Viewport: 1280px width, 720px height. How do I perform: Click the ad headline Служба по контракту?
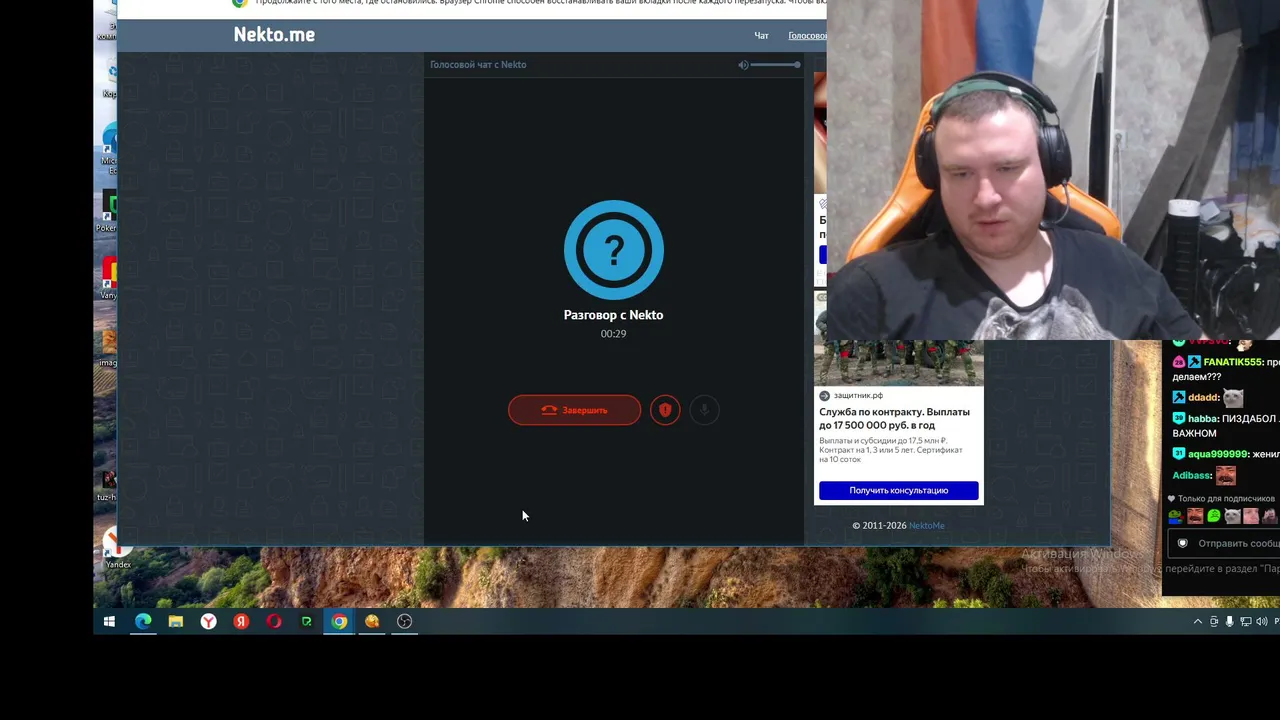click(894, 418)
